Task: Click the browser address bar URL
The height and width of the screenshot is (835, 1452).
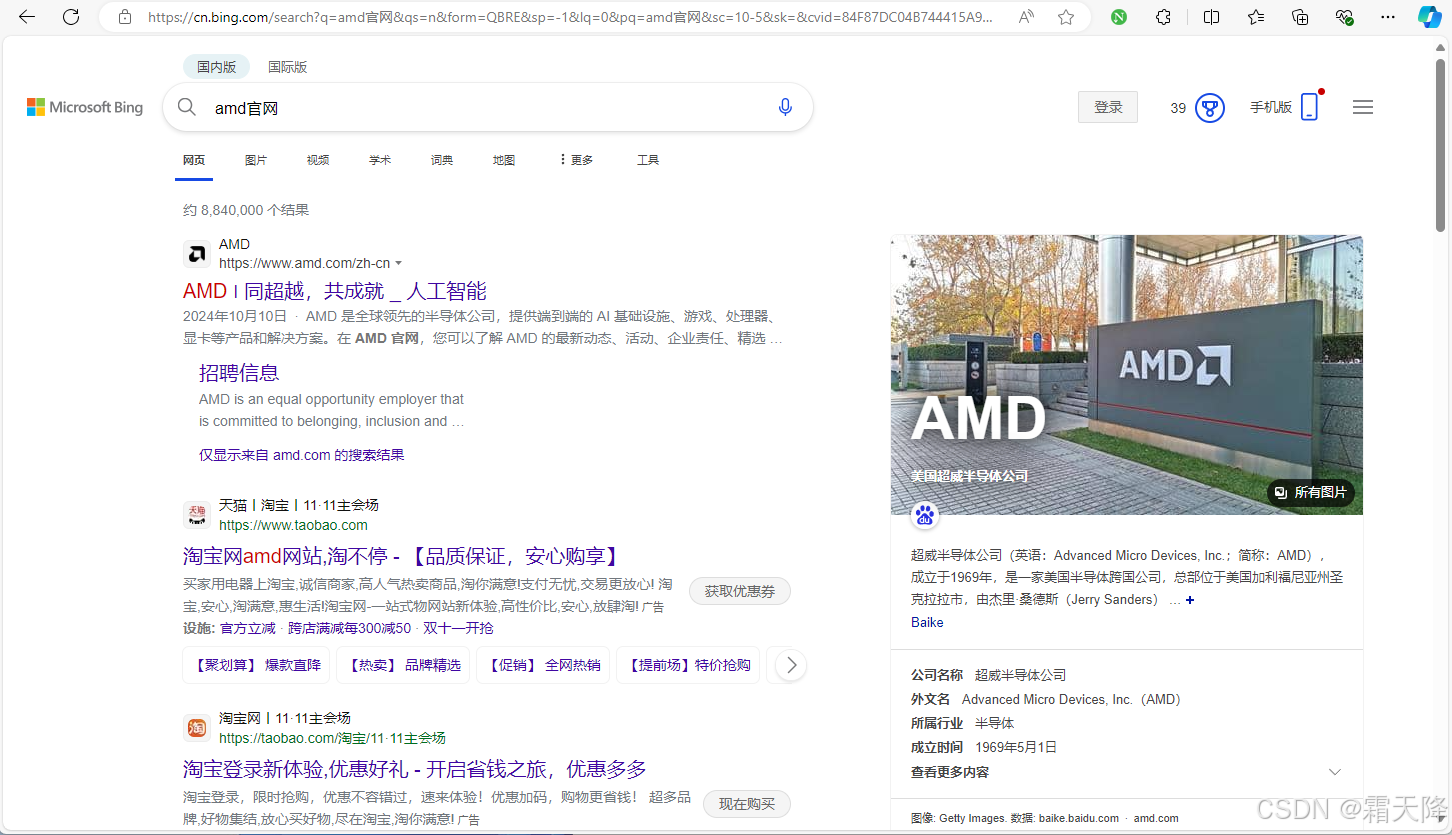Action: (x=570, y=17)
